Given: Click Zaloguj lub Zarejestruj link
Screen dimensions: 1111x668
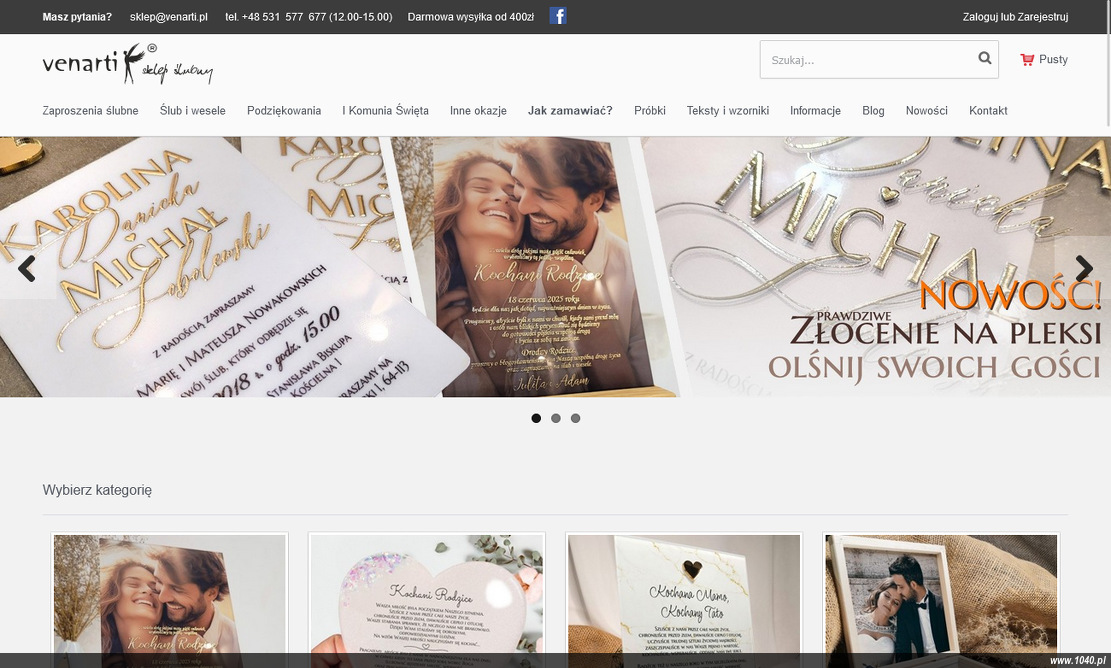Looking at the screenshot, I should (1015, 17).
